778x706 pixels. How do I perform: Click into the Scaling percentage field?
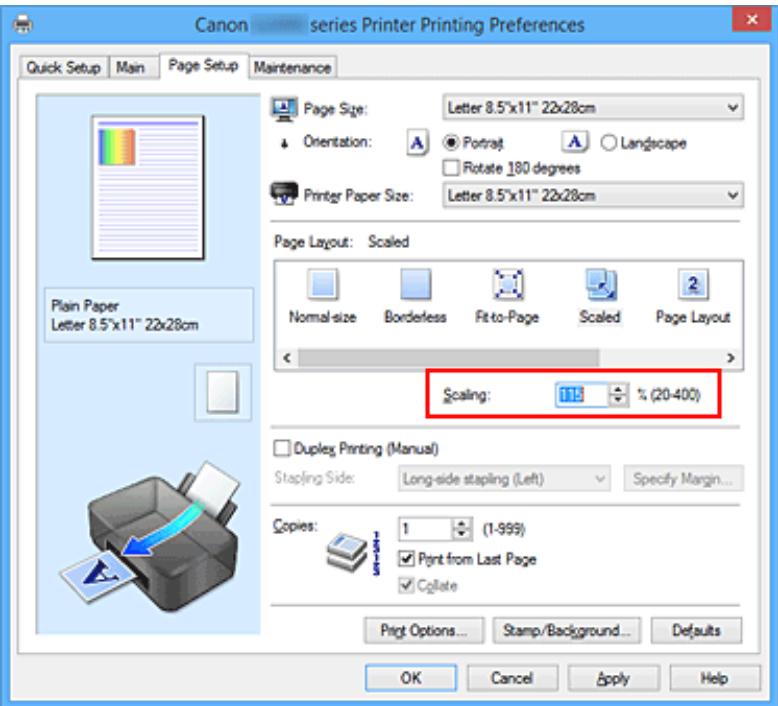582,395
